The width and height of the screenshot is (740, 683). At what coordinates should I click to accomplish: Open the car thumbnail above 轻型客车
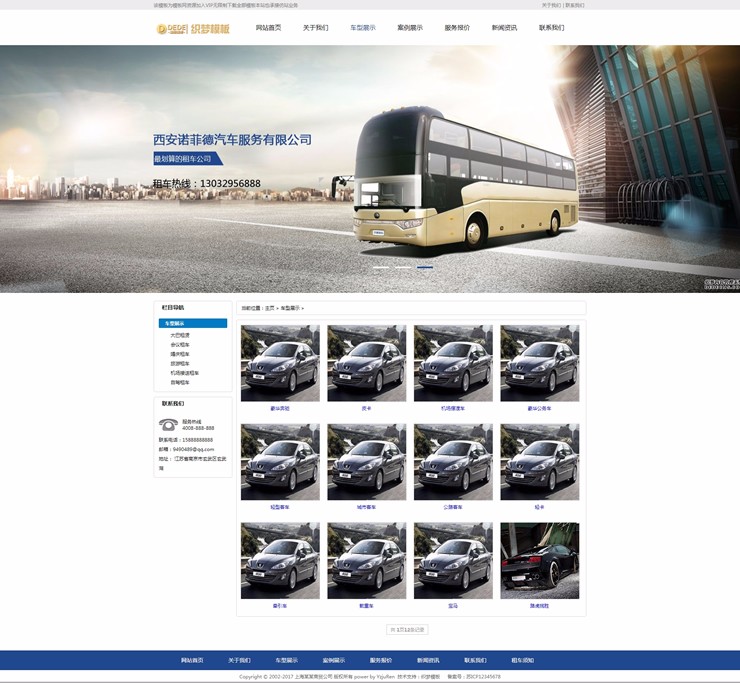(280, 462)
